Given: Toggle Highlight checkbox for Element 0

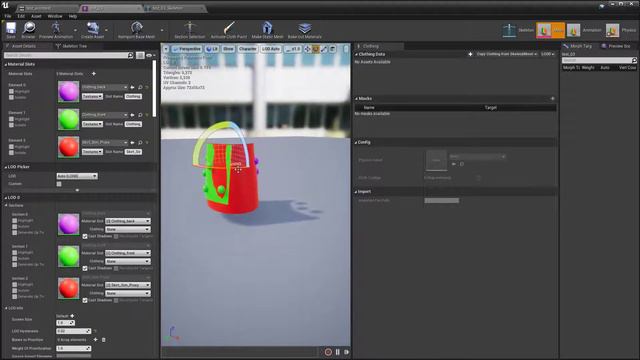Looking at the screenshot, I should [x=11, y=91].
